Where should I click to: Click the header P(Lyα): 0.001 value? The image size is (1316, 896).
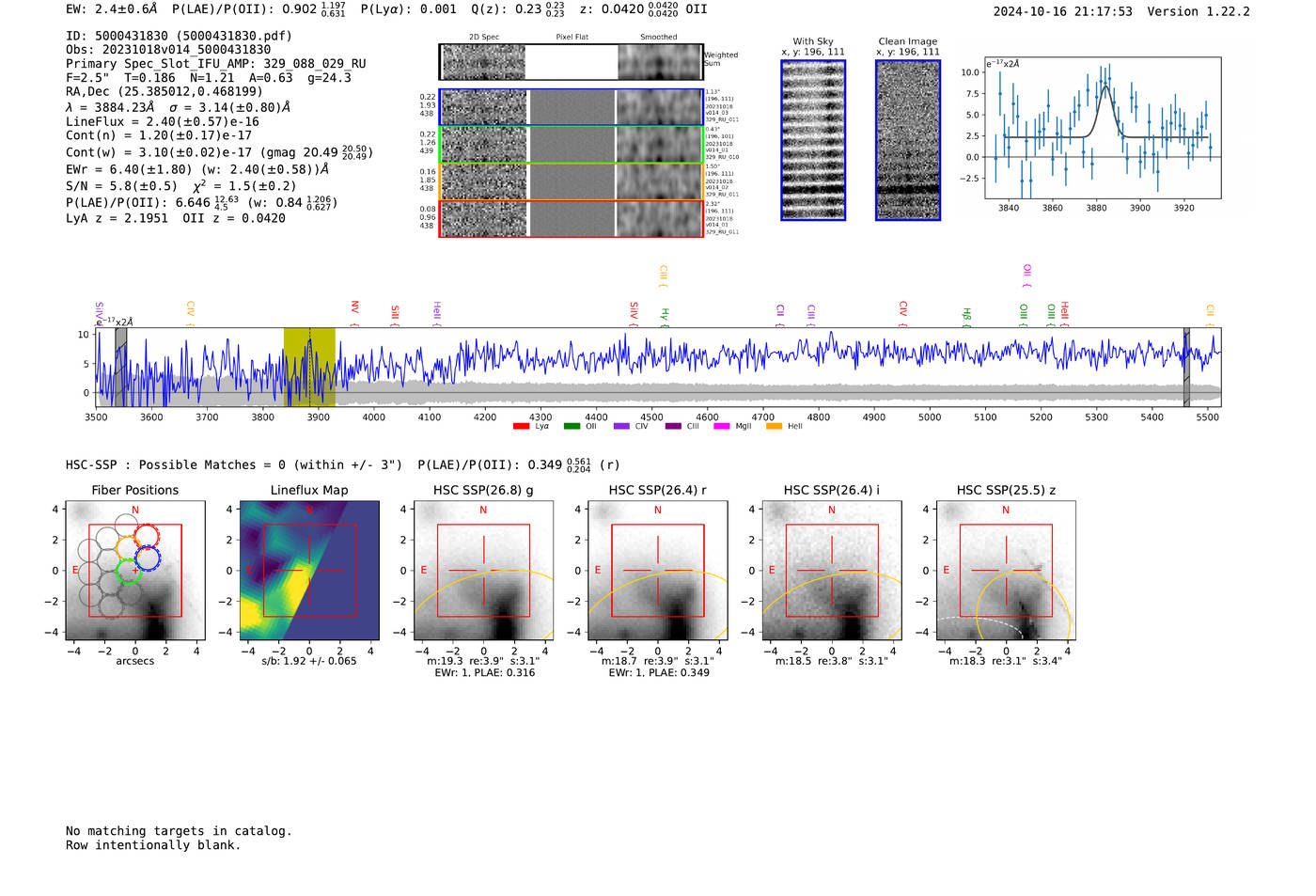point(409,9)
